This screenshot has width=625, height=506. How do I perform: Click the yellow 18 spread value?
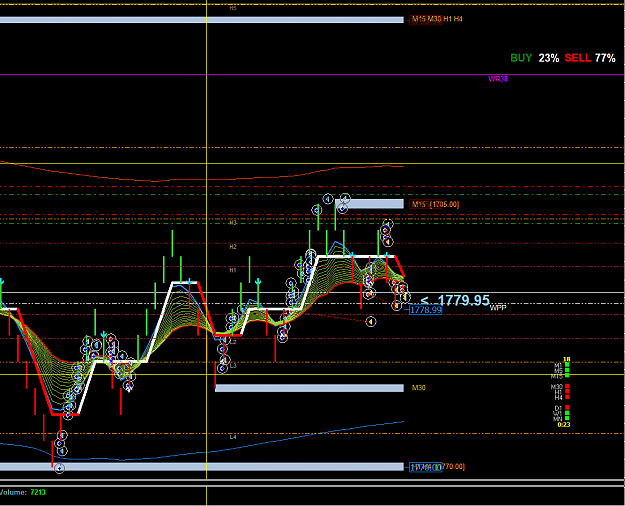tap(566, 360)
